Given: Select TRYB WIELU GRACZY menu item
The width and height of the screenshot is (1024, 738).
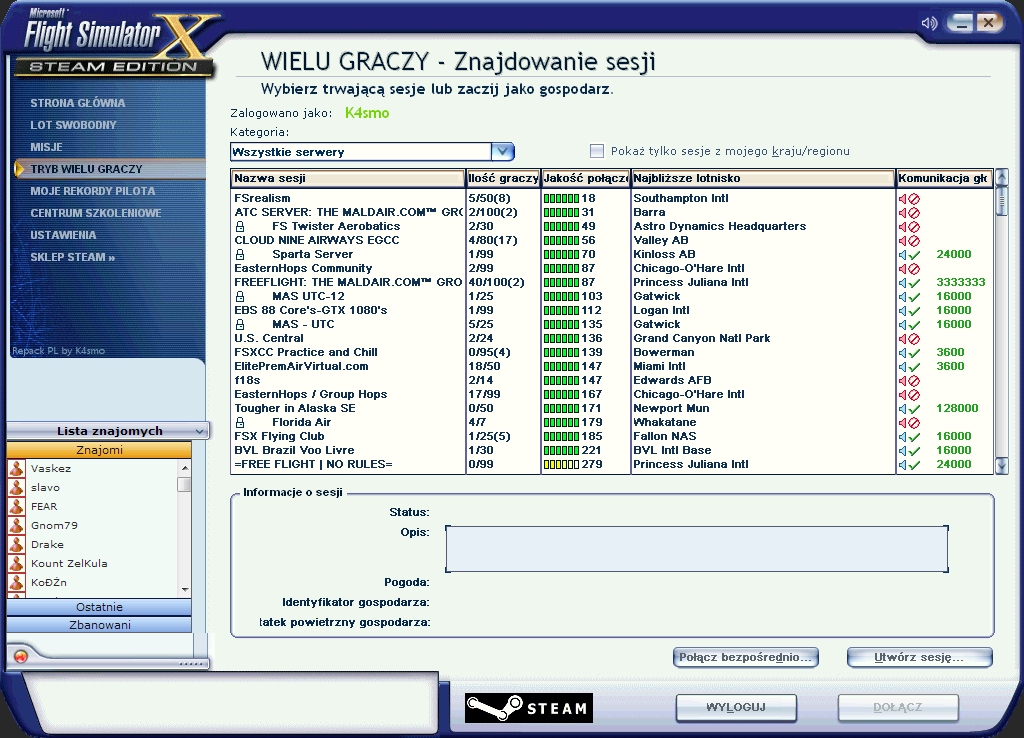Looking at the screenshot, I should coord(109,169).
